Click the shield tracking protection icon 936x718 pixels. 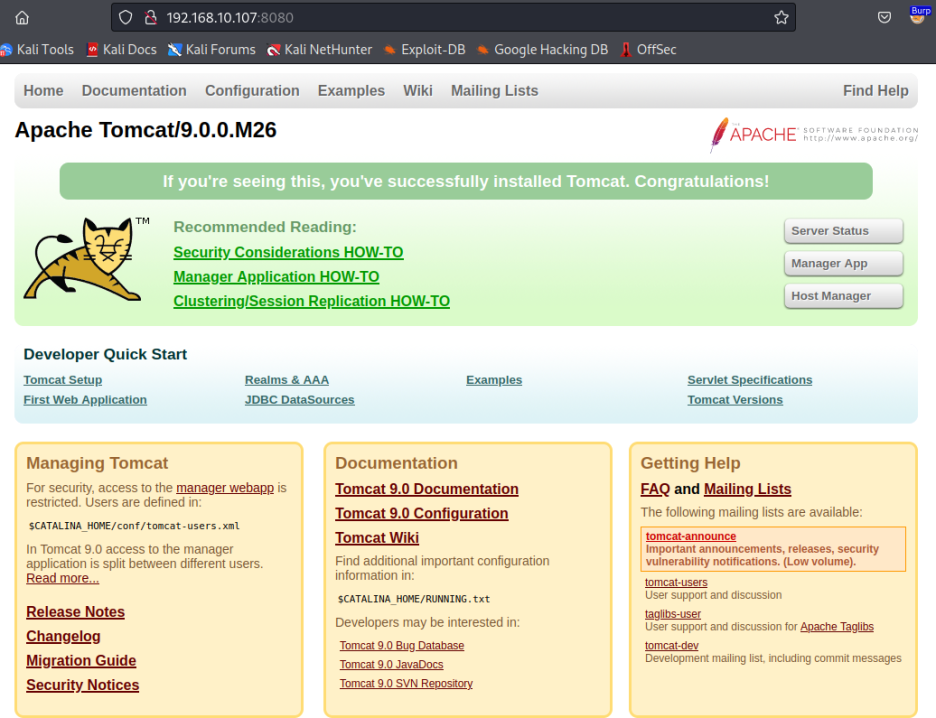click(x=125, y=18)
